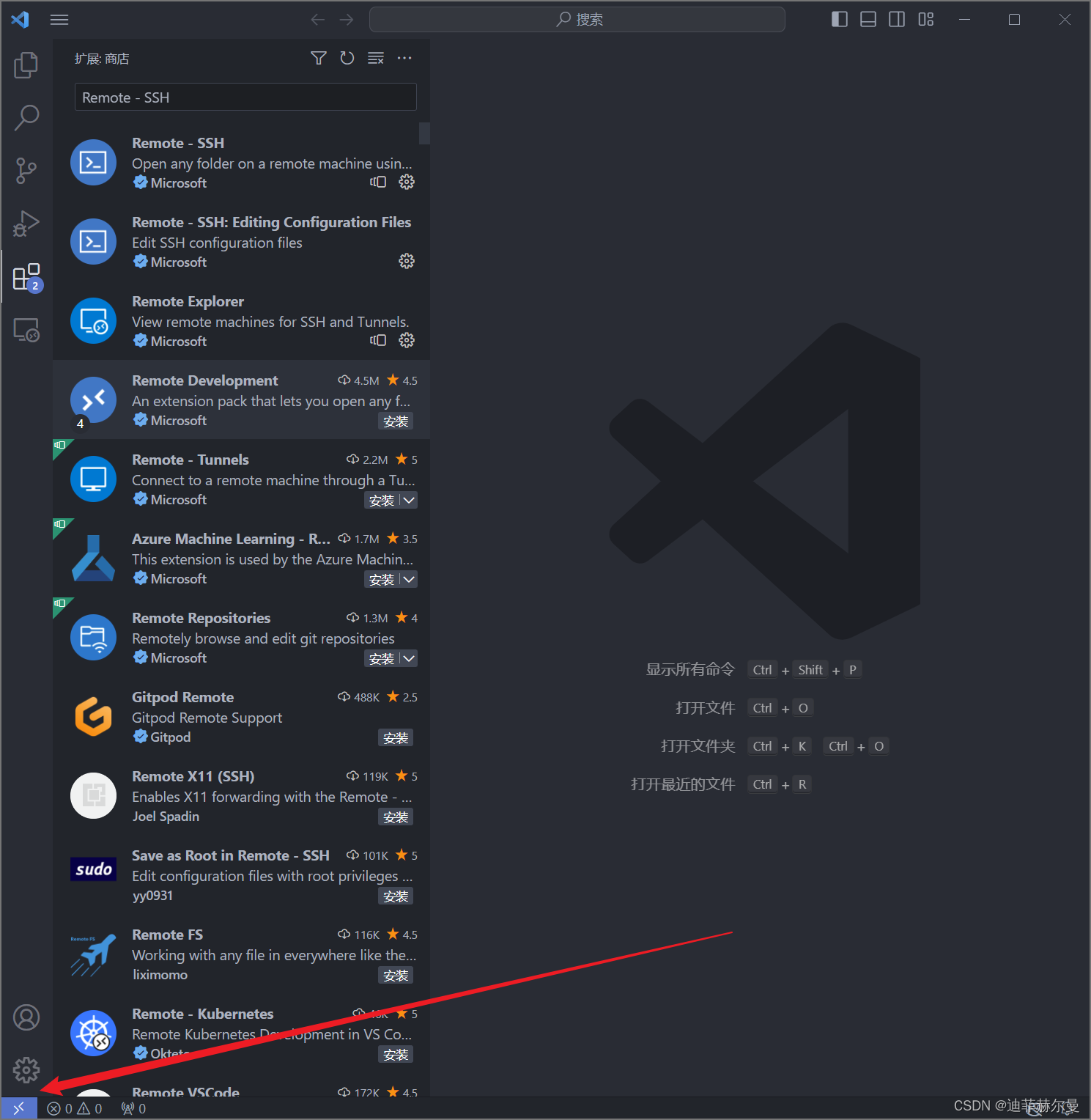The height and width of the screenshot is (1120, 1091).
Task: Install the Remote - Kubernetes extension
Action: click(396, 1055)
